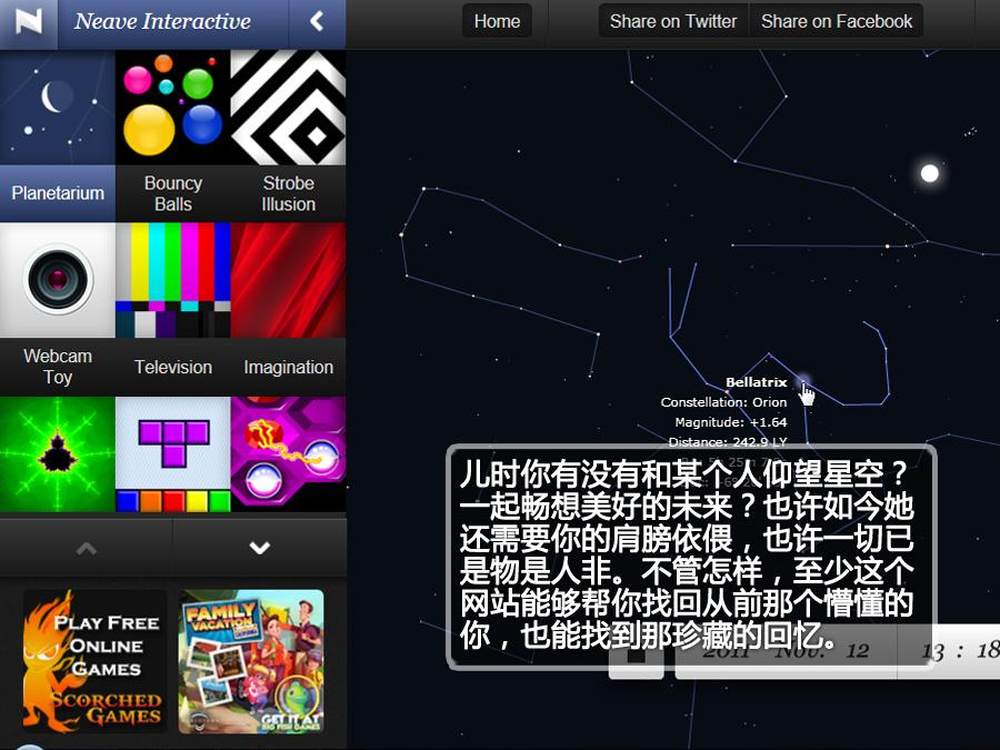Select the Television label
This screenshot has height=750, width=1000.
[x=173, y=367]
